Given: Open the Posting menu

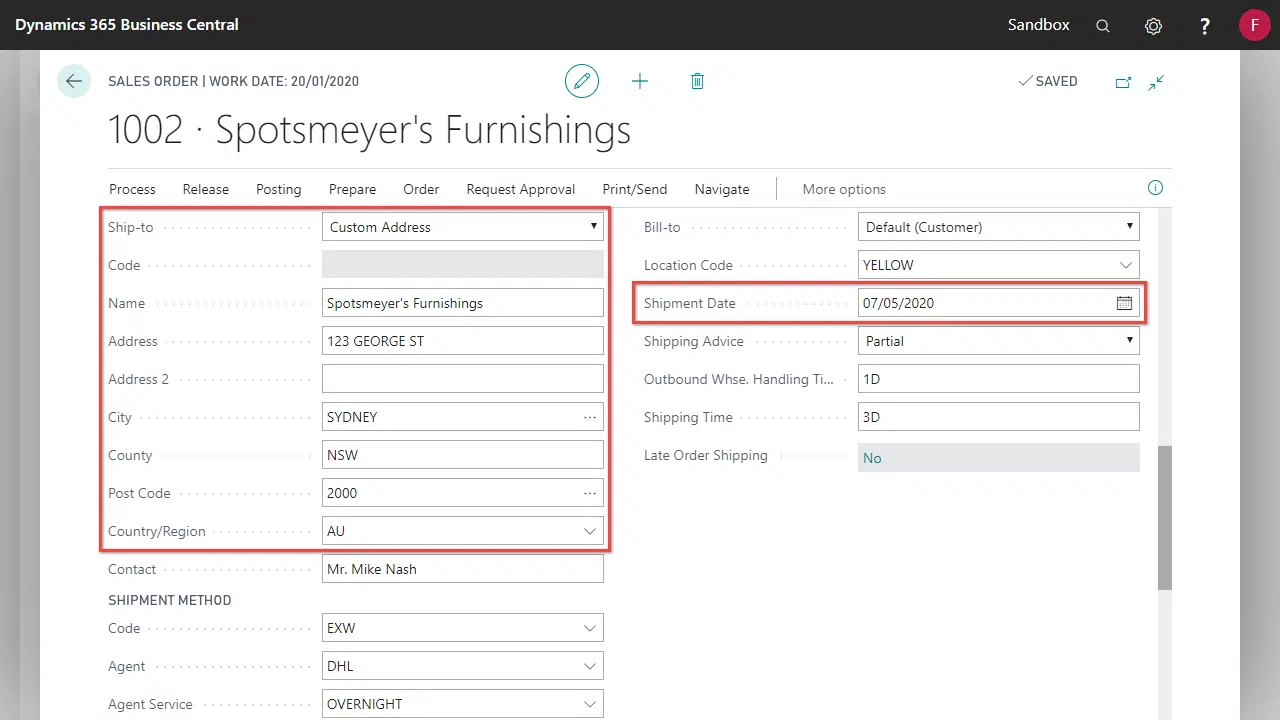Looking at the screenshot, I should [278, 189].
